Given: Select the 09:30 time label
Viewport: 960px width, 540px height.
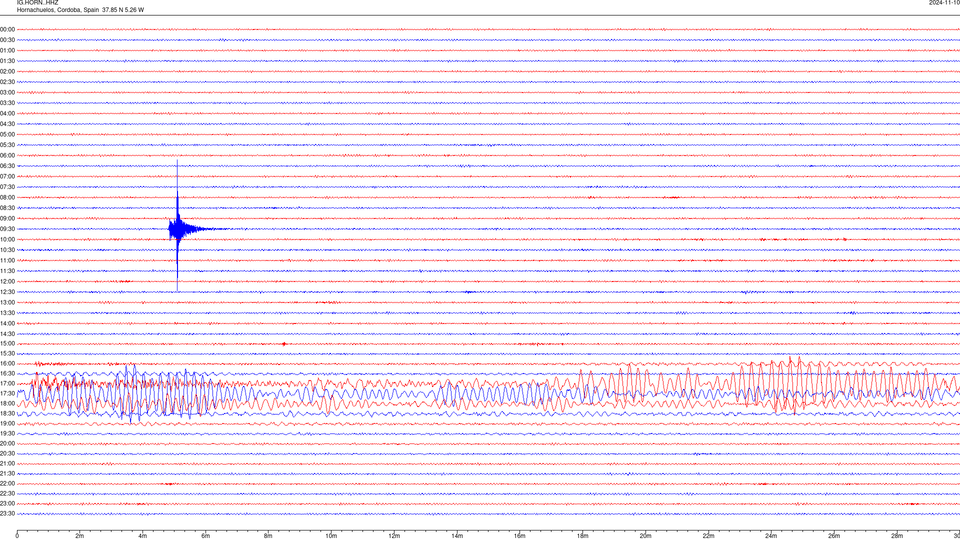Looking at the screenshot, I should click(7, 229).
